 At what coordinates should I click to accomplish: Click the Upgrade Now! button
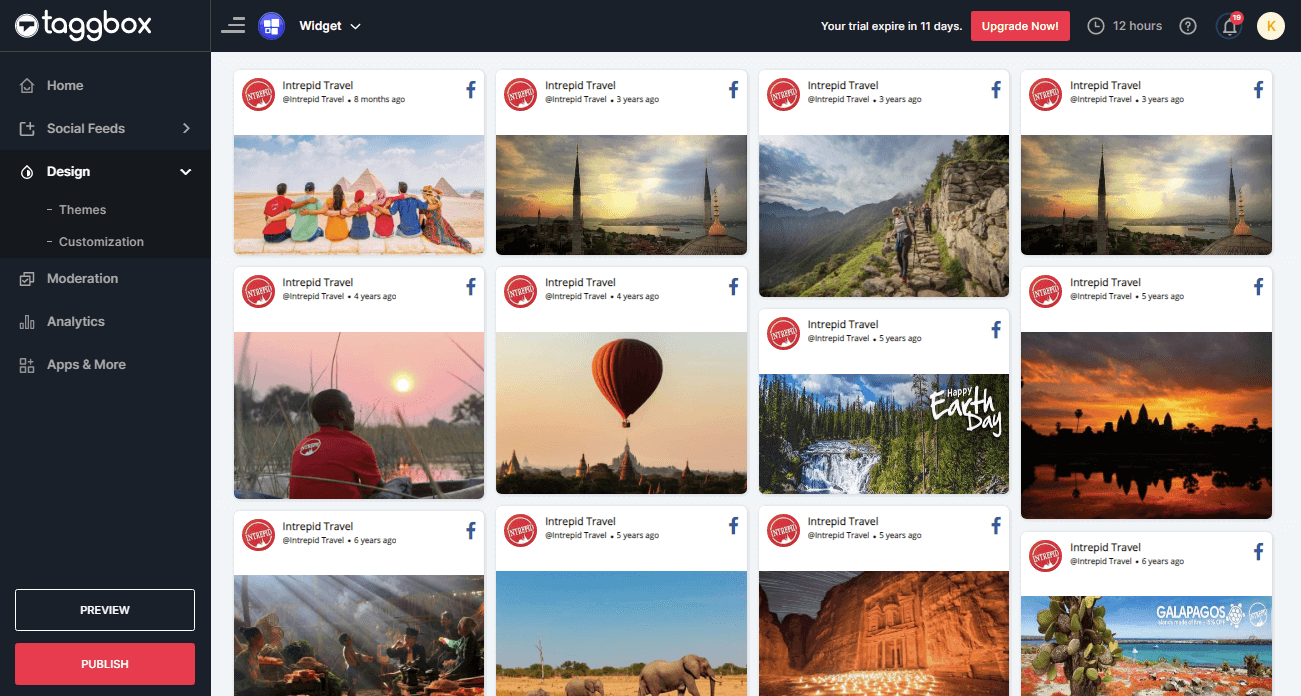click(1020, 26)
